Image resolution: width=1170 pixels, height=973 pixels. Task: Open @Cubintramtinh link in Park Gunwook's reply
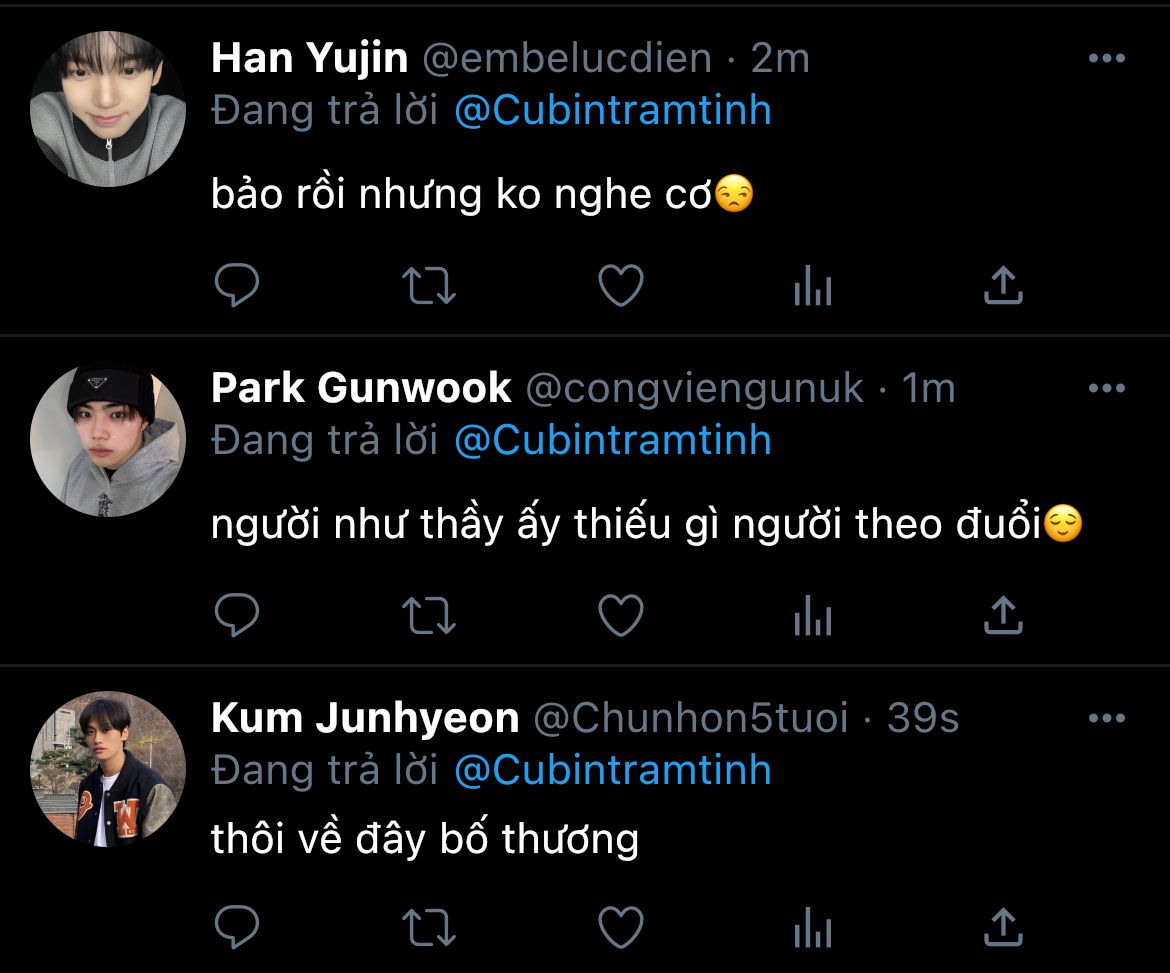click(x=612, y=440)
